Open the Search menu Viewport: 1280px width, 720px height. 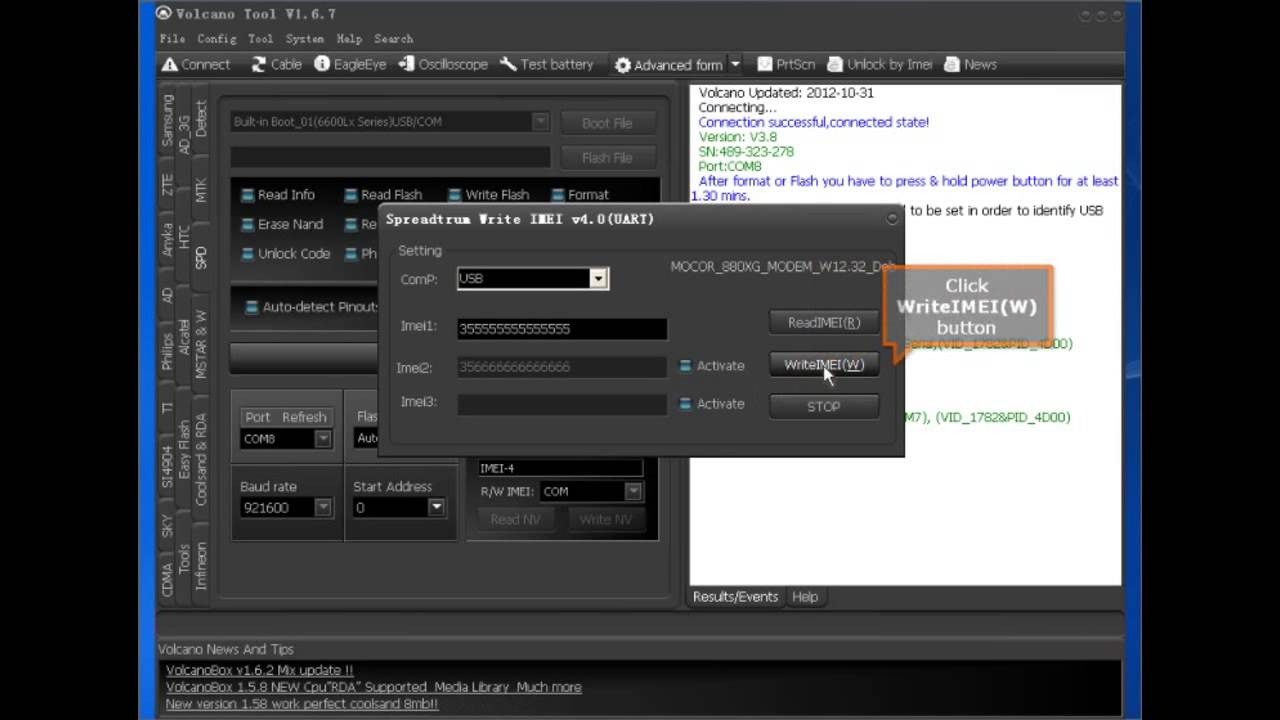click(x=393, y=39)
